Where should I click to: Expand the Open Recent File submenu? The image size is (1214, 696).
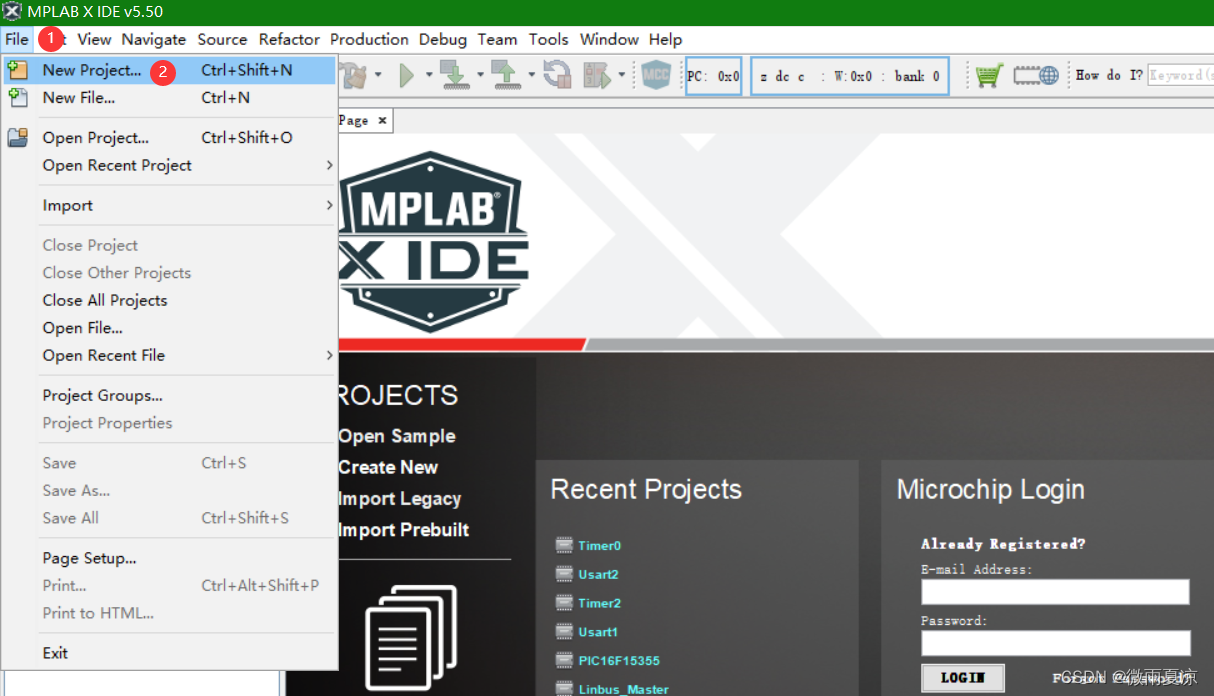point(329,355)
